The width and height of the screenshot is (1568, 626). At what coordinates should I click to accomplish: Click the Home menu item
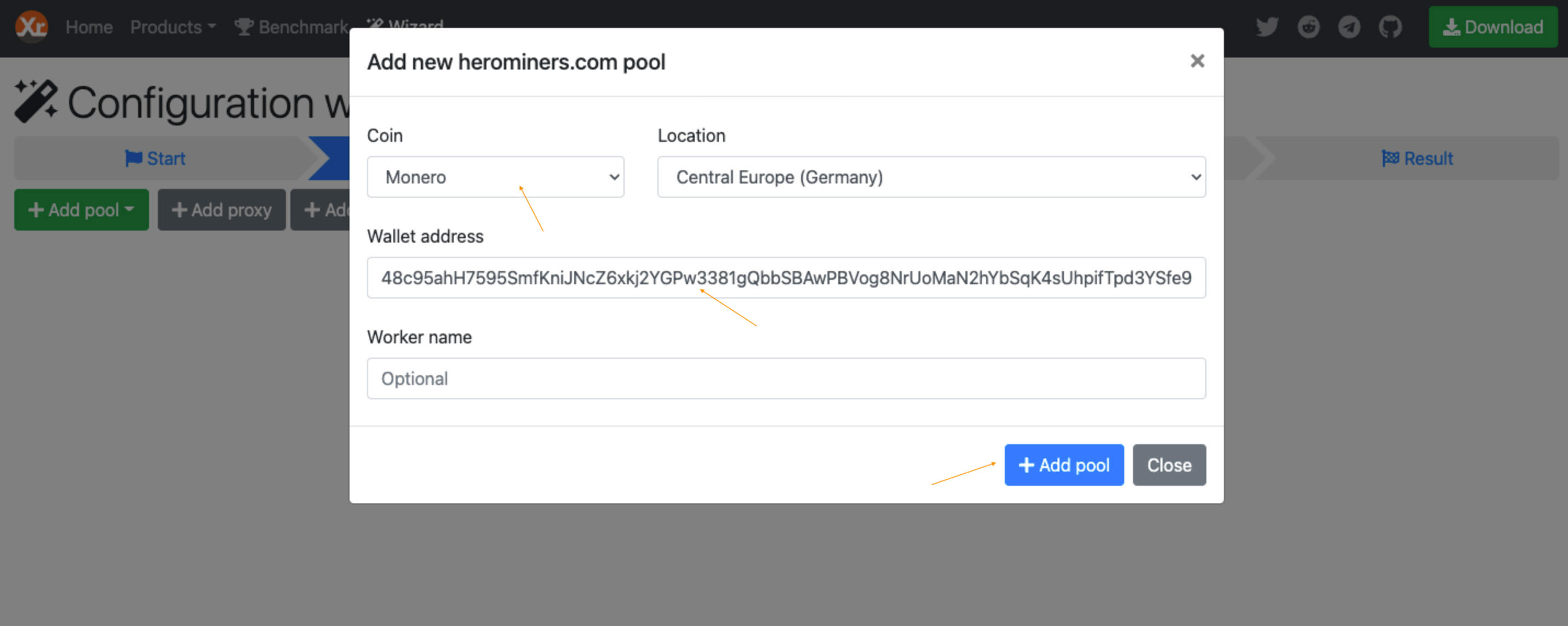pyautogui.click(x=89, y=25)
